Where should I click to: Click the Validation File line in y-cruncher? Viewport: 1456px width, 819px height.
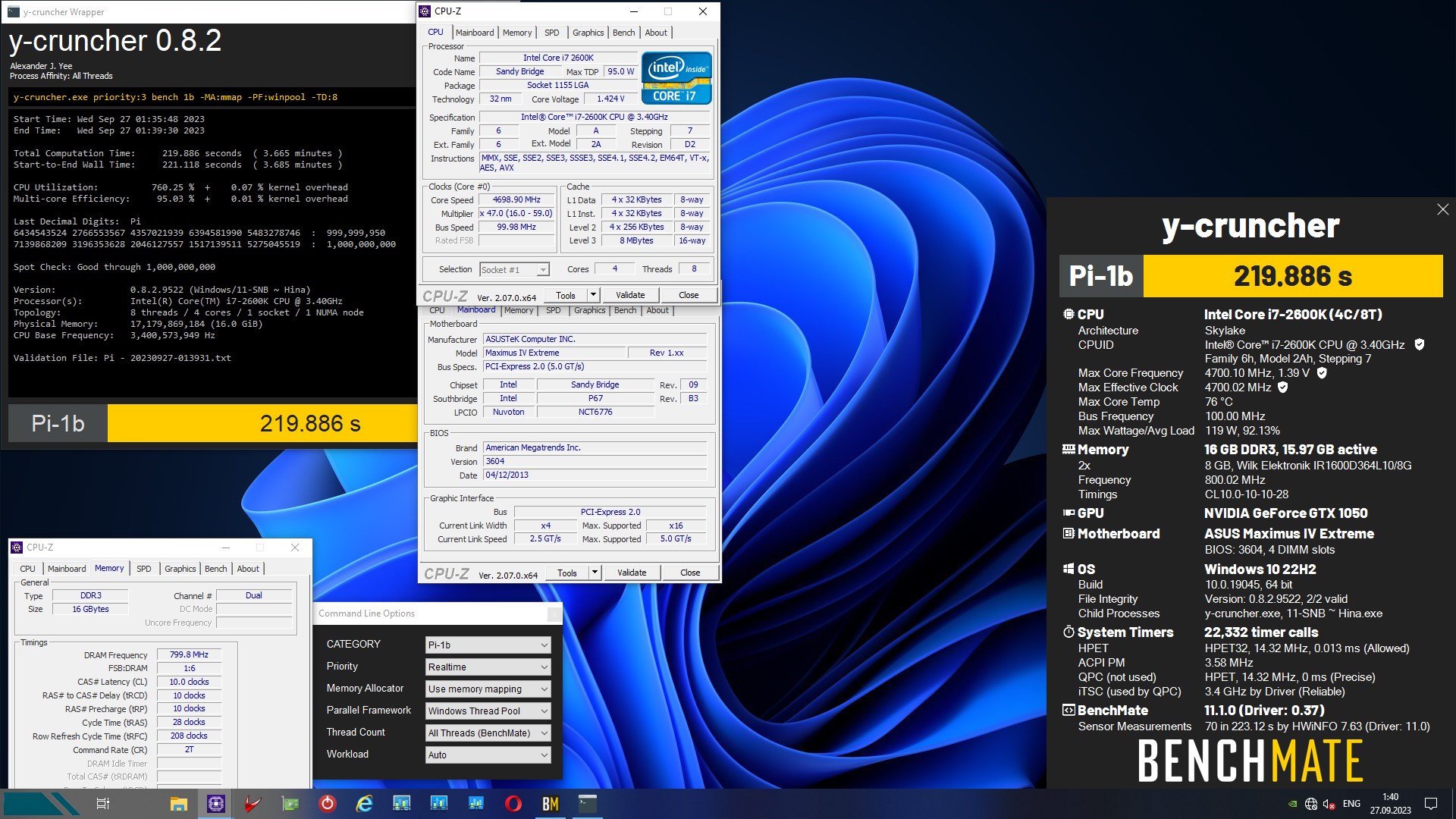122,358
